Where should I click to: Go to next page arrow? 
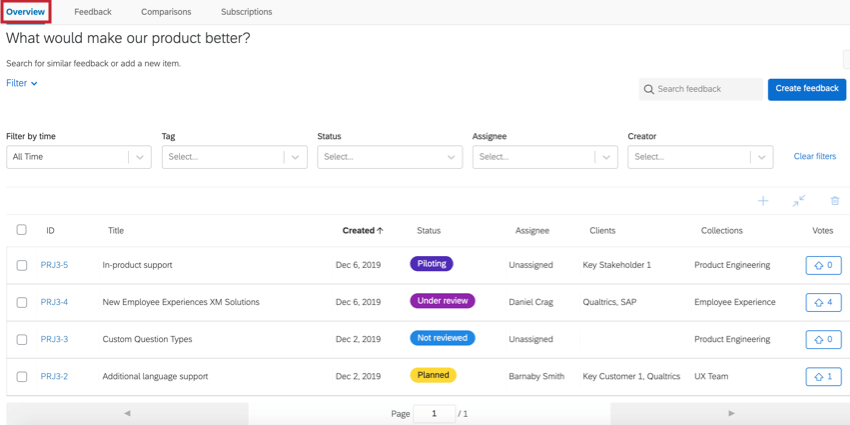coord(730,414)
